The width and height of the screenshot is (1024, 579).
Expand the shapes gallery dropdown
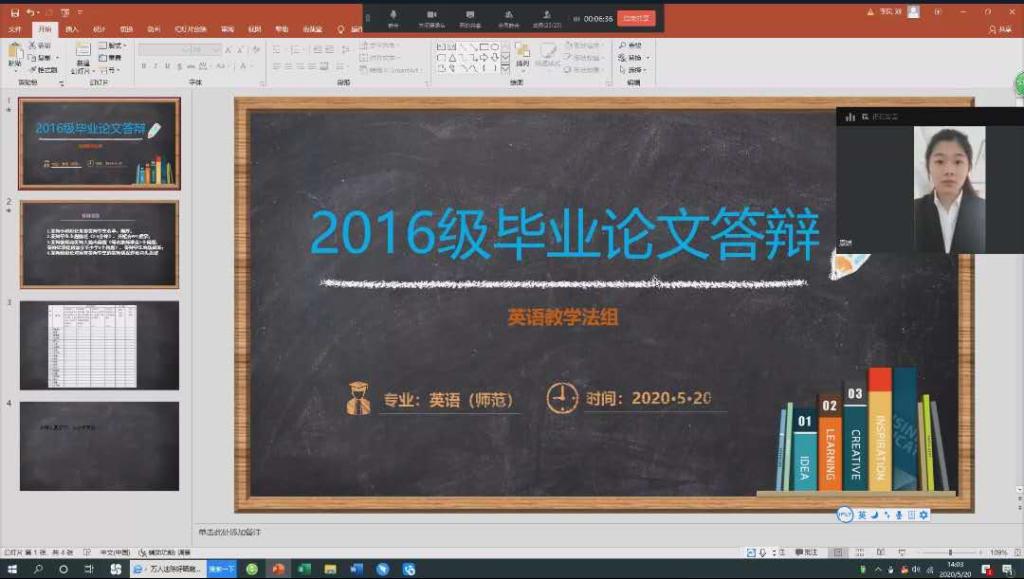tap(506, 70)
